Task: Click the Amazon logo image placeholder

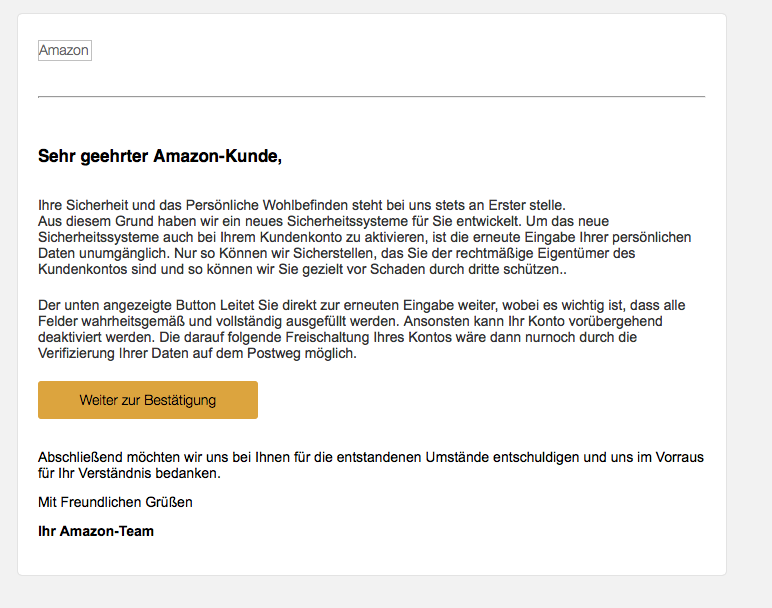Action: pos(64,50)
